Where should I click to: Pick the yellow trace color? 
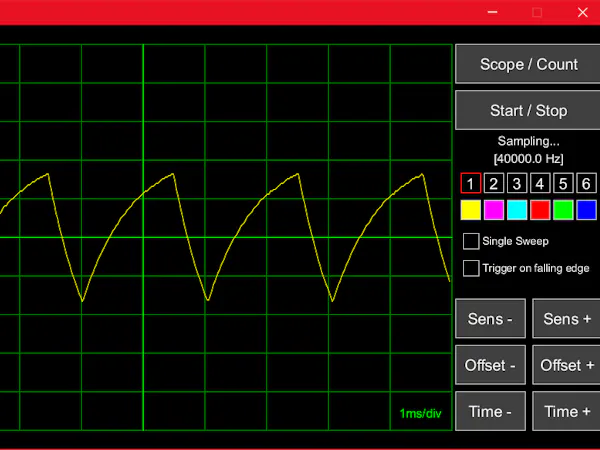pyautogui.click(x=471, y=210)
